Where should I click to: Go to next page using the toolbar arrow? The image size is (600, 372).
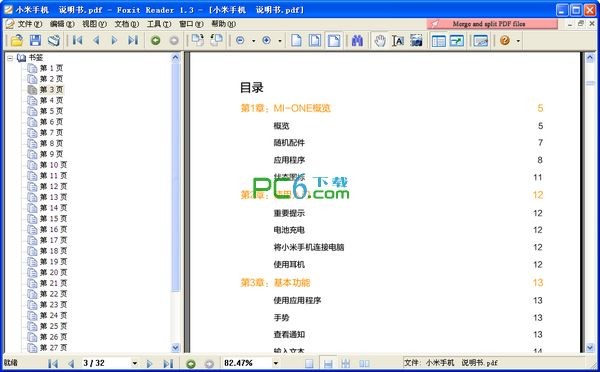[114, 40]
